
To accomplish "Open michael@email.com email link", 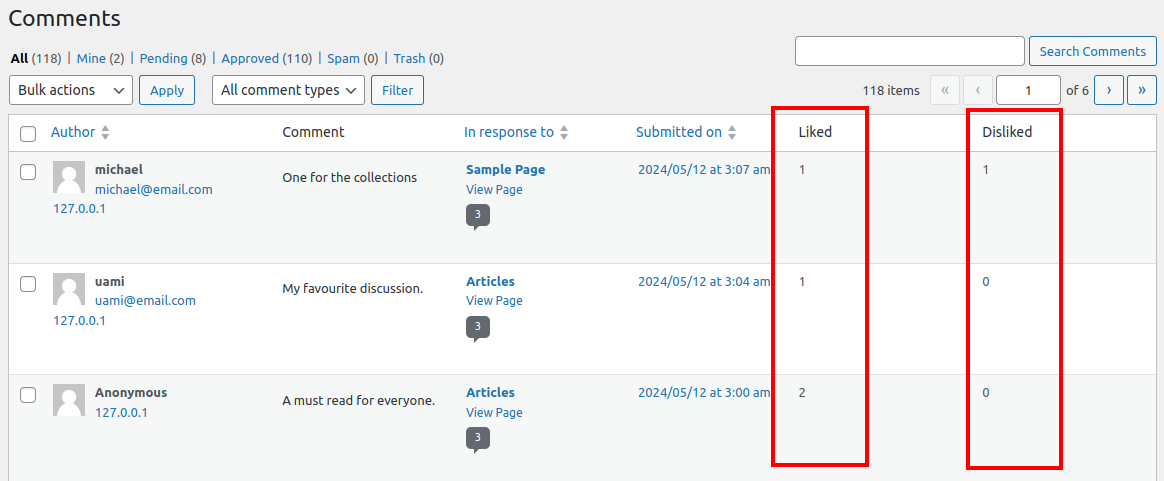I will click(154, 189).
